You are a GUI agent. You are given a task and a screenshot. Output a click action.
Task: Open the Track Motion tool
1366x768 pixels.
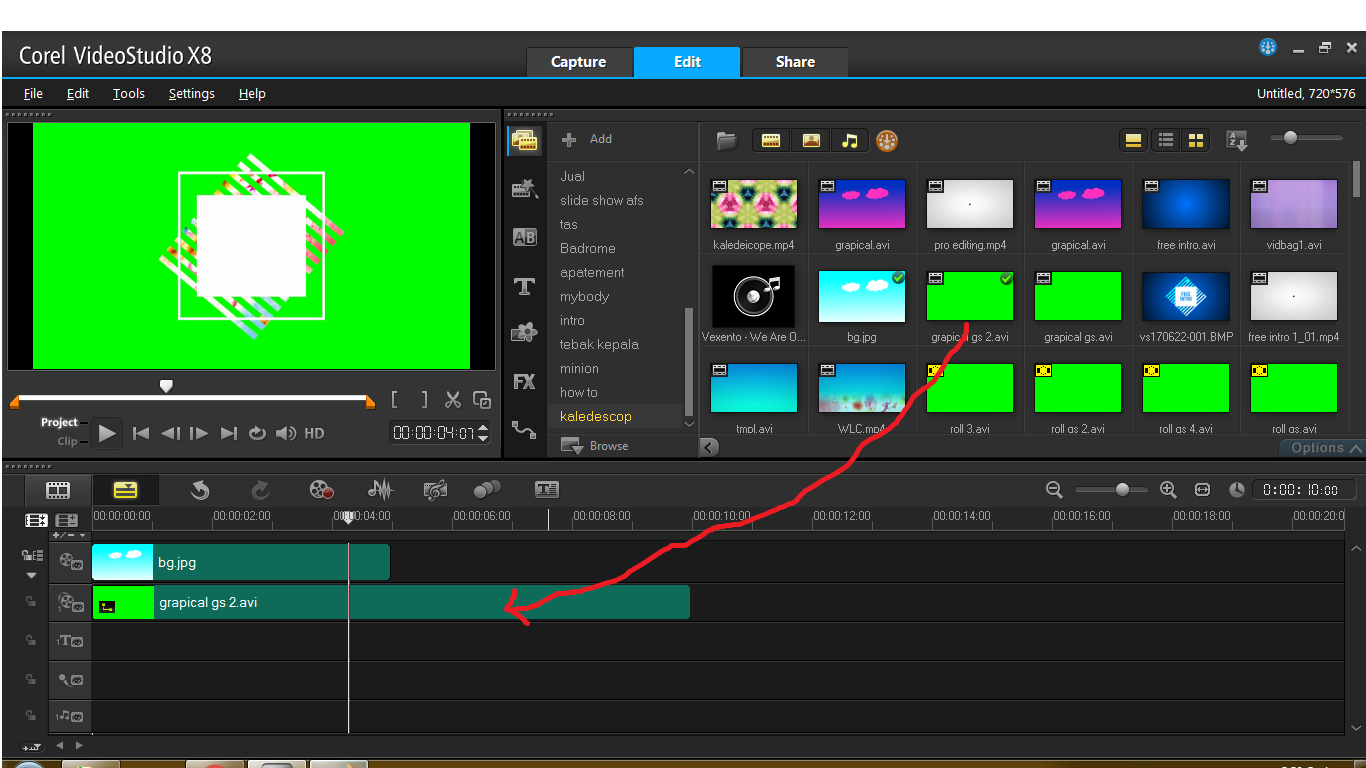coord(487,489)
